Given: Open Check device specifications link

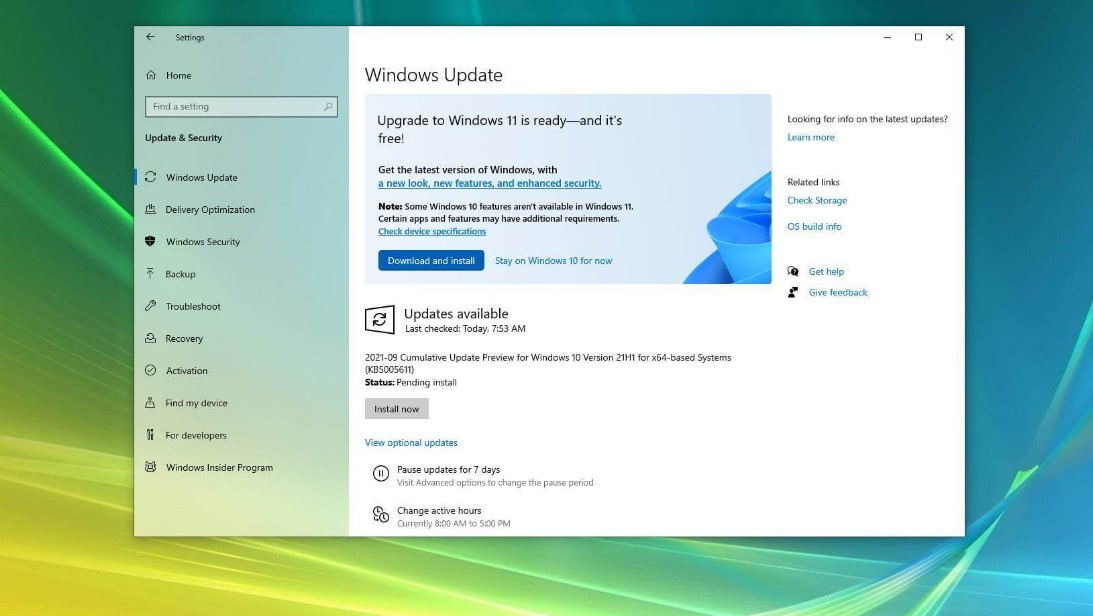Looking at the screenshot, I should click(x=432, y=231).
